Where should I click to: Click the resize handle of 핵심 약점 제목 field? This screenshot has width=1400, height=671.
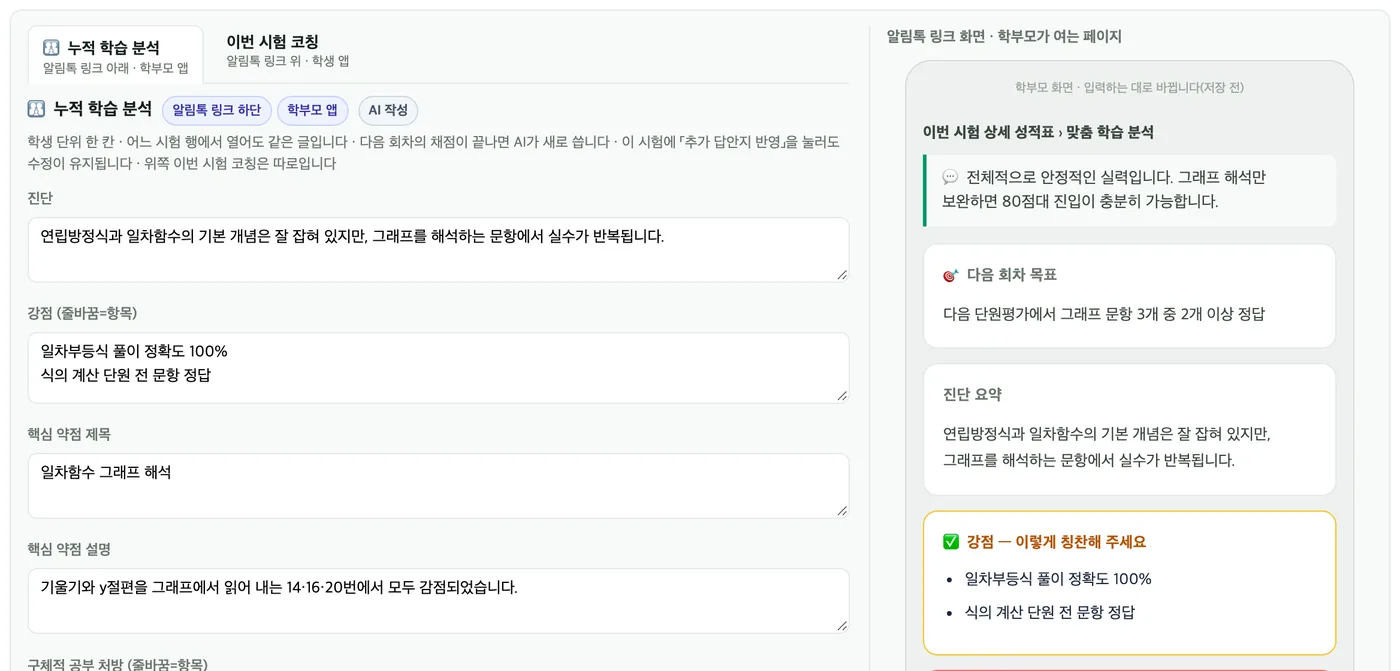click(x=842, y=511)
